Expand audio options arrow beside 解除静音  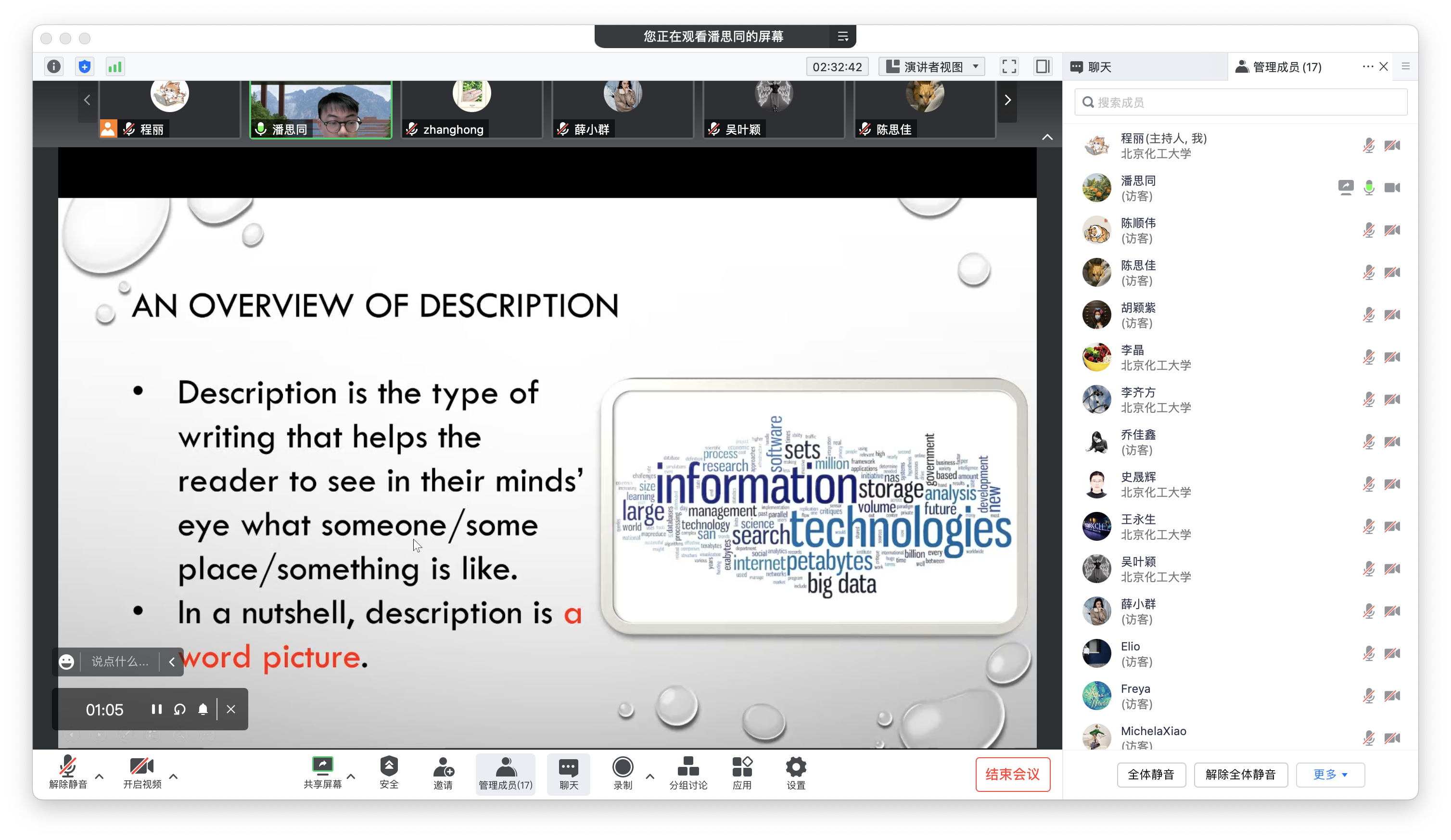pos(99,776)
